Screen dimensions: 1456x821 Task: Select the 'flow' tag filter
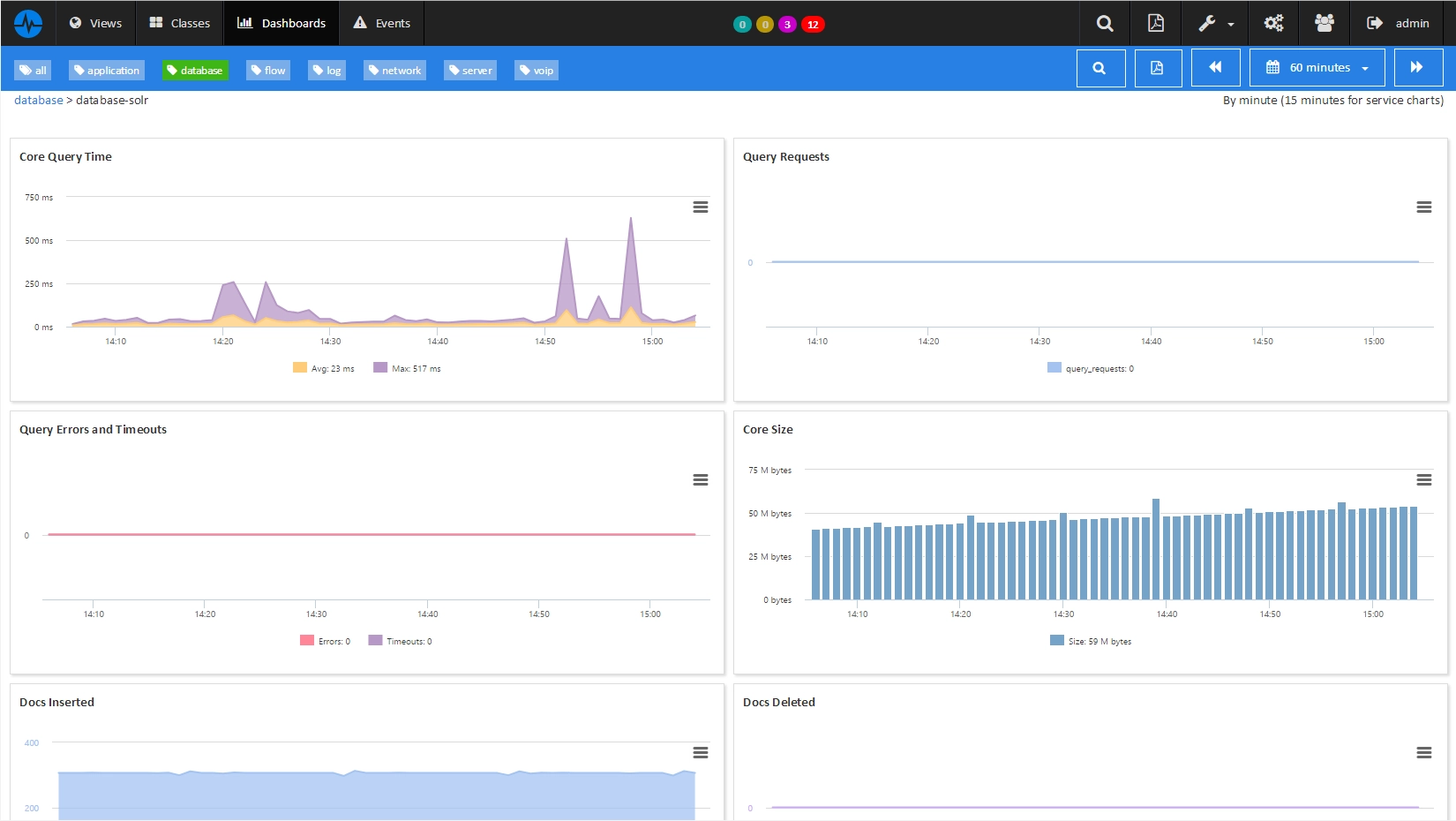[268, 71]
